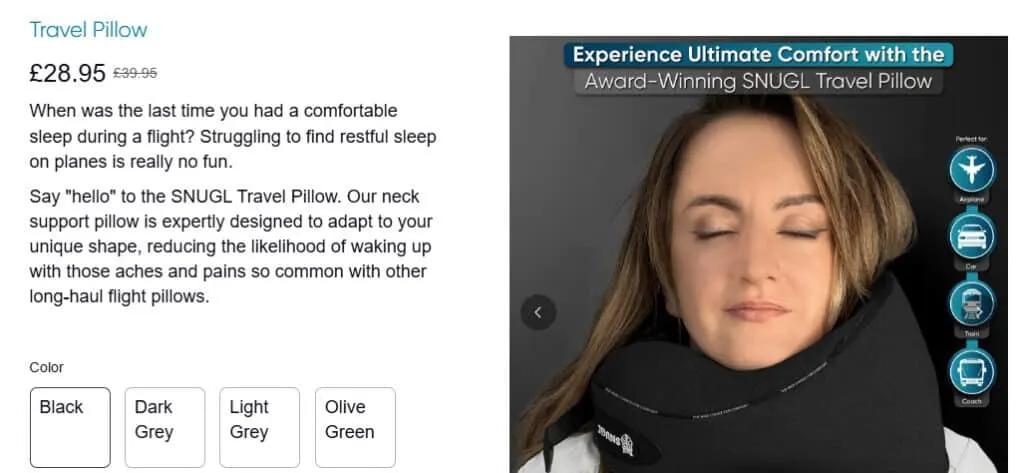1024x473 pixels.
Task: Click the crossed-out £39.95 original price
Action: [135, 73]
